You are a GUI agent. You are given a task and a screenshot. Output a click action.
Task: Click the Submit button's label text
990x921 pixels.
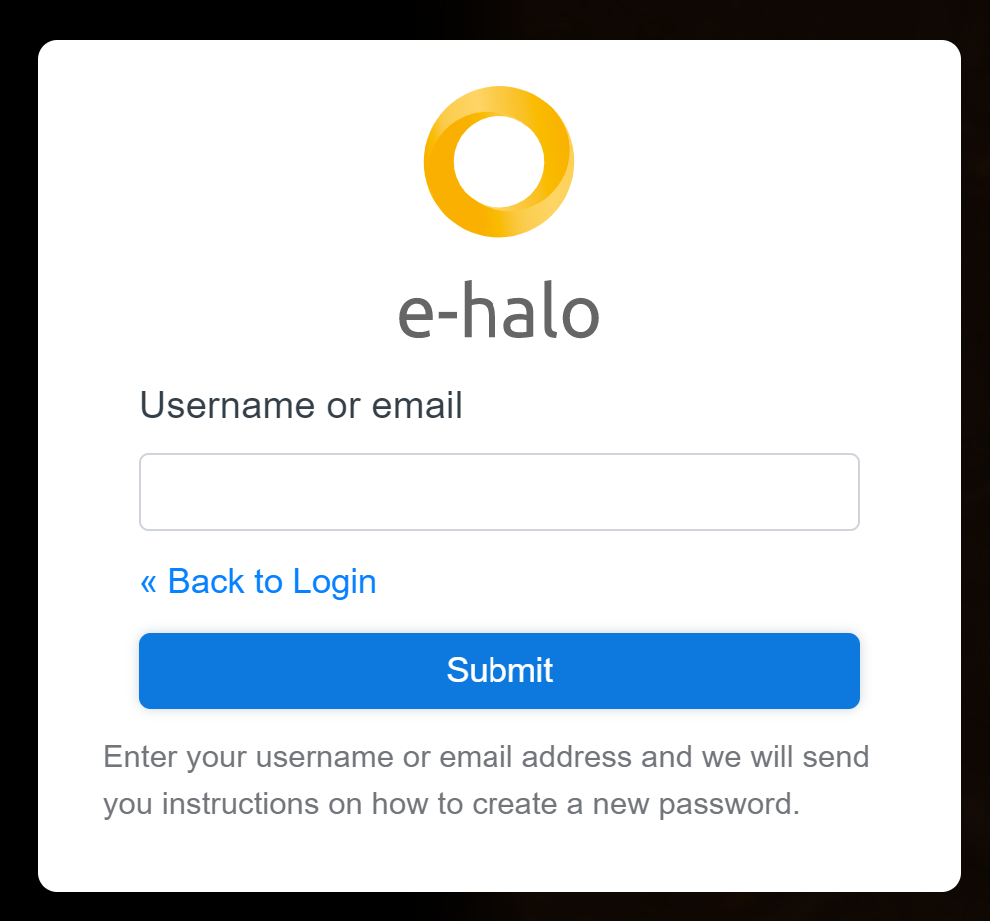[x=499, y=671]
